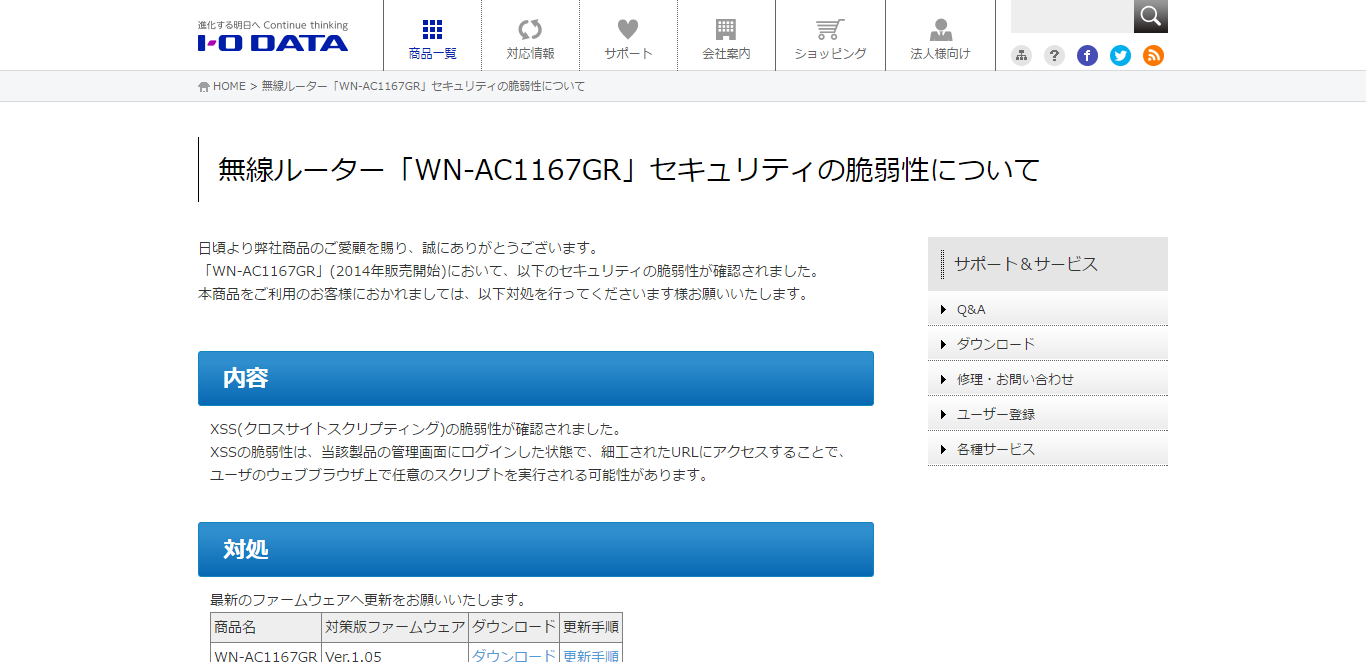This screenshot has height=662, width=1366.
Task: Focus the site search input field
Action: pos(1072,16)
